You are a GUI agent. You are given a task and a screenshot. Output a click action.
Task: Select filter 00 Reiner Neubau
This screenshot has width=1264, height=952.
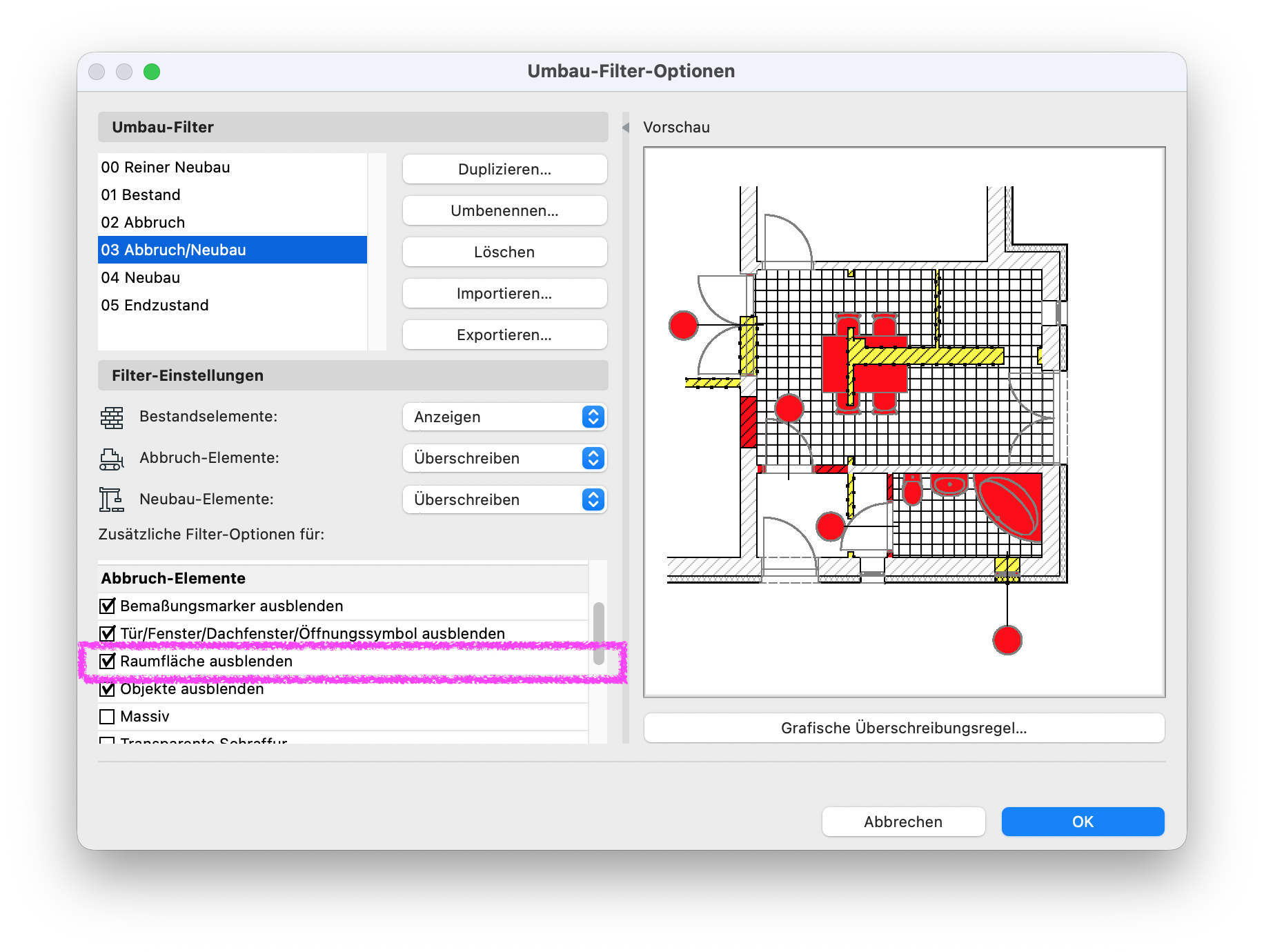(x=233, y=167)
